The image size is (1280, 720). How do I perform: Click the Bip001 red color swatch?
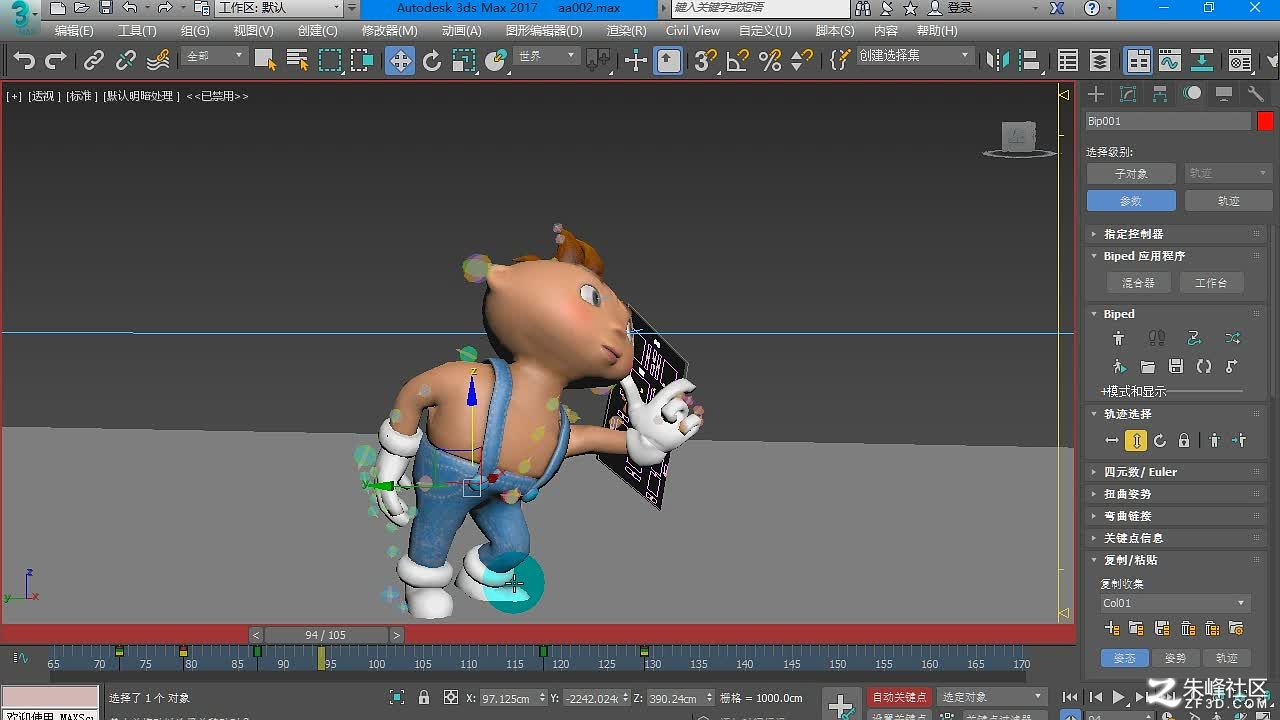click(1265, 121)
